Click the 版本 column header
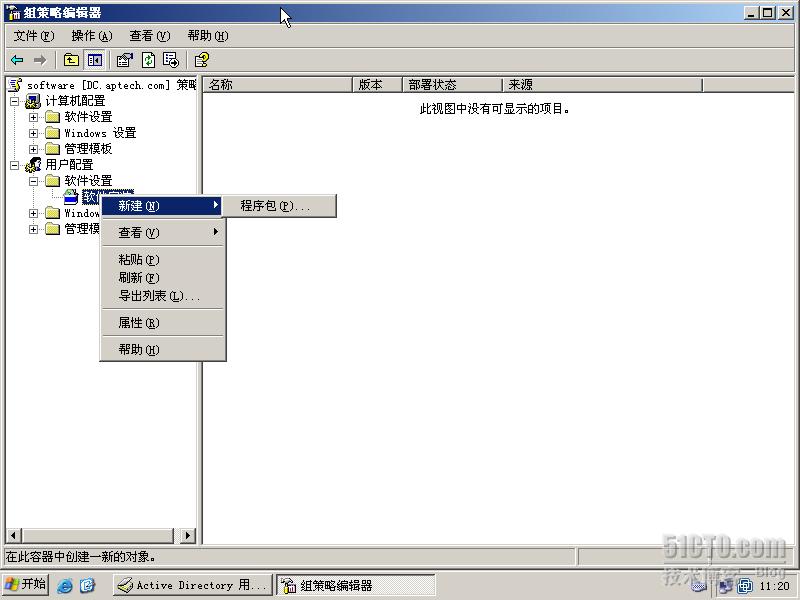The image size is (800, 600). (x=378, y=85)
